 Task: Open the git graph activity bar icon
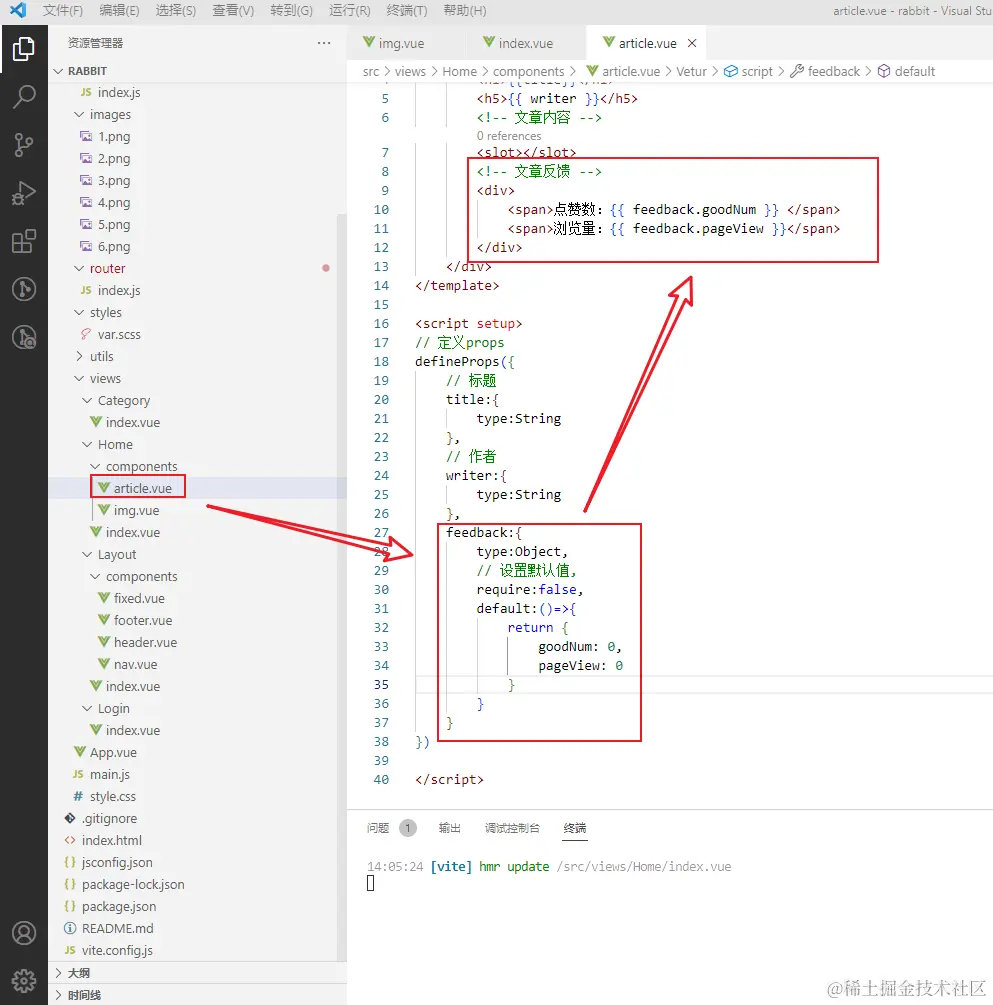24,289
